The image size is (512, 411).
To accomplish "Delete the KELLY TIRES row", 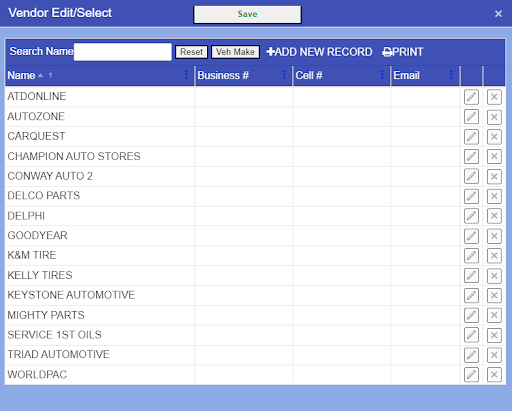I will coord(494,276).
